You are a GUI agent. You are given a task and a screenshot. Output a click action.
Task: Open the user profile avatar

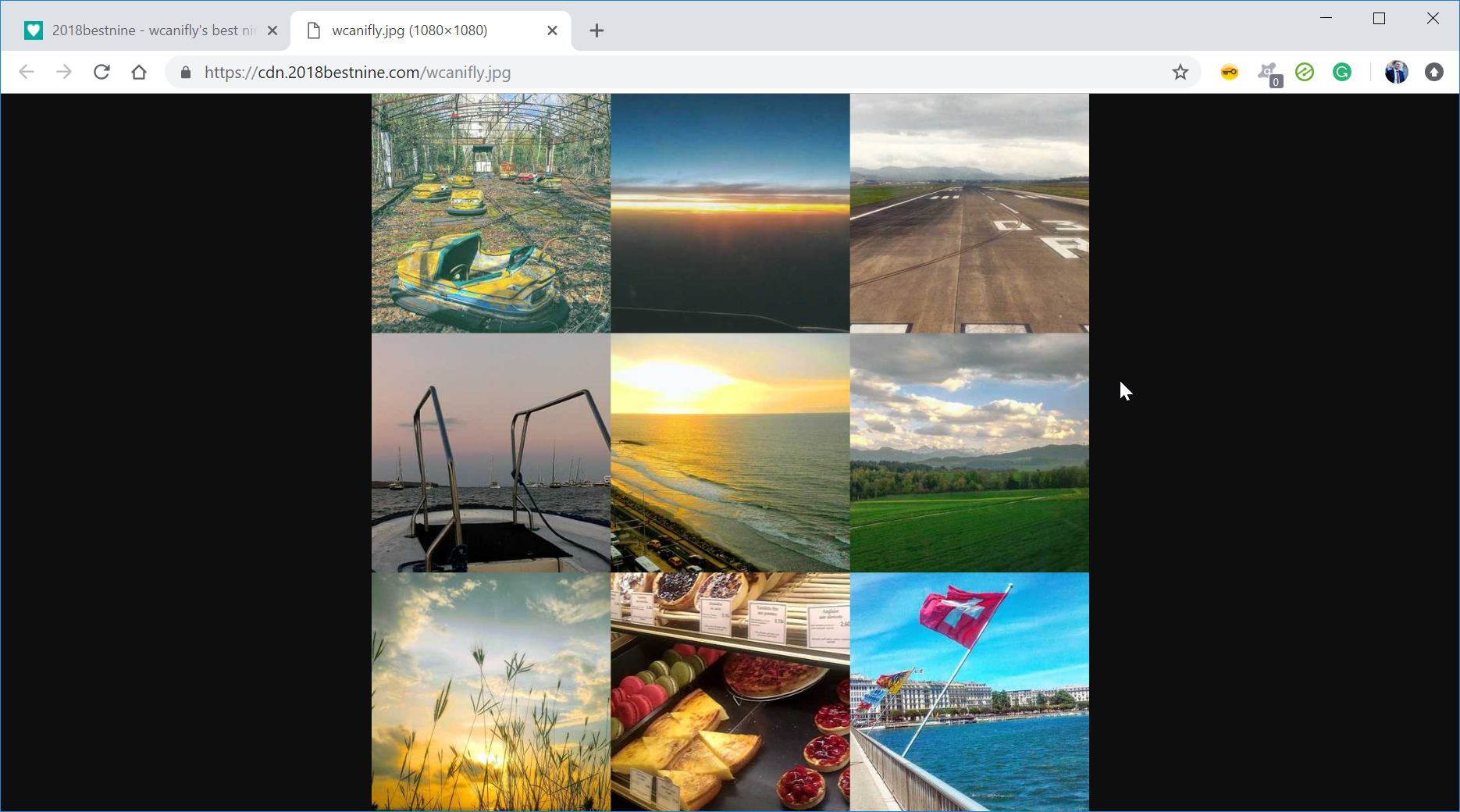click(x=1396, y=73)
